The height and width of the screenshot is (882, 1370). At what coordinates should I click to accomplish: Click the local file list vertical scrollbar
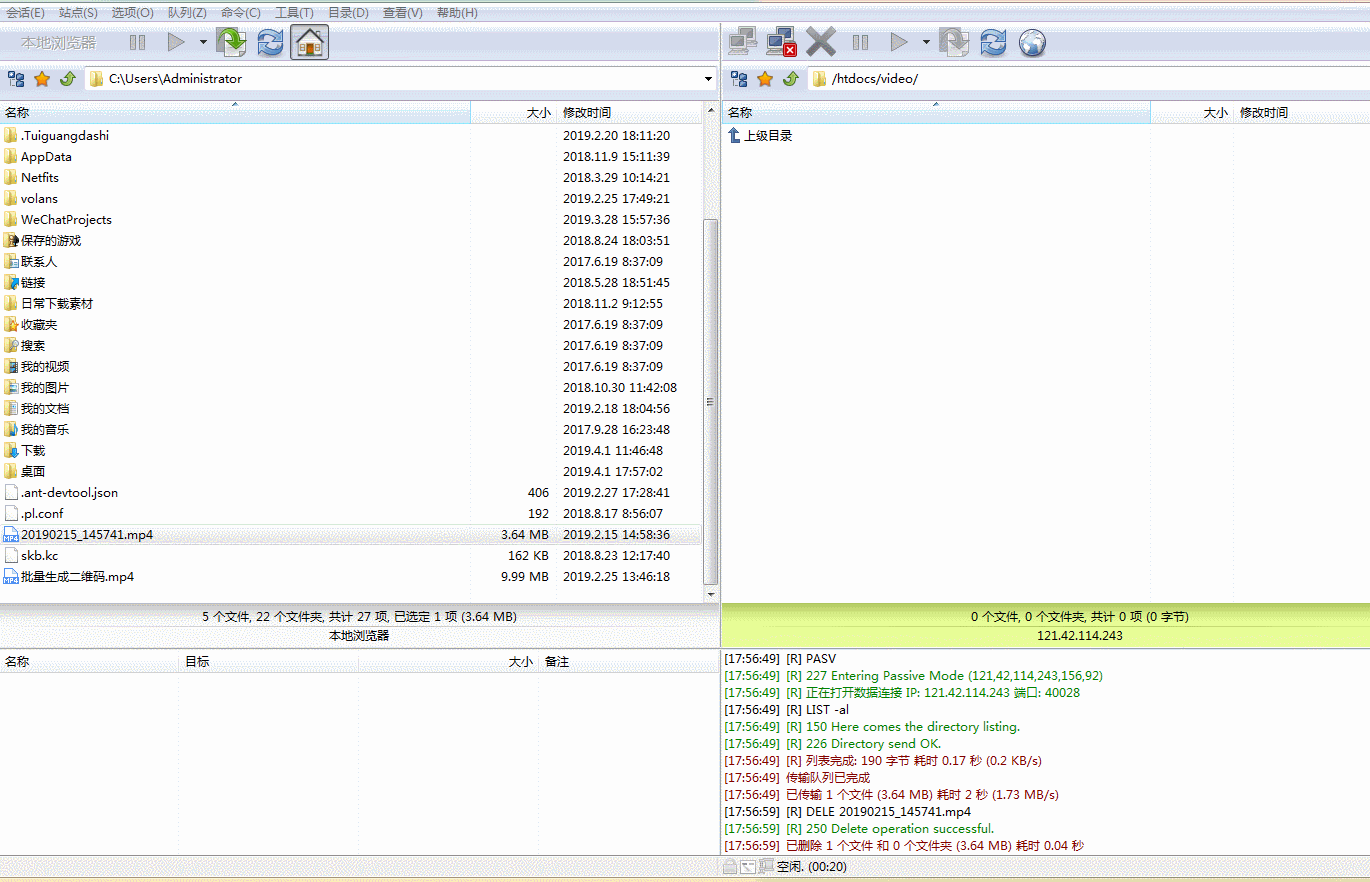pyautogui.click(x=711, y=400)
